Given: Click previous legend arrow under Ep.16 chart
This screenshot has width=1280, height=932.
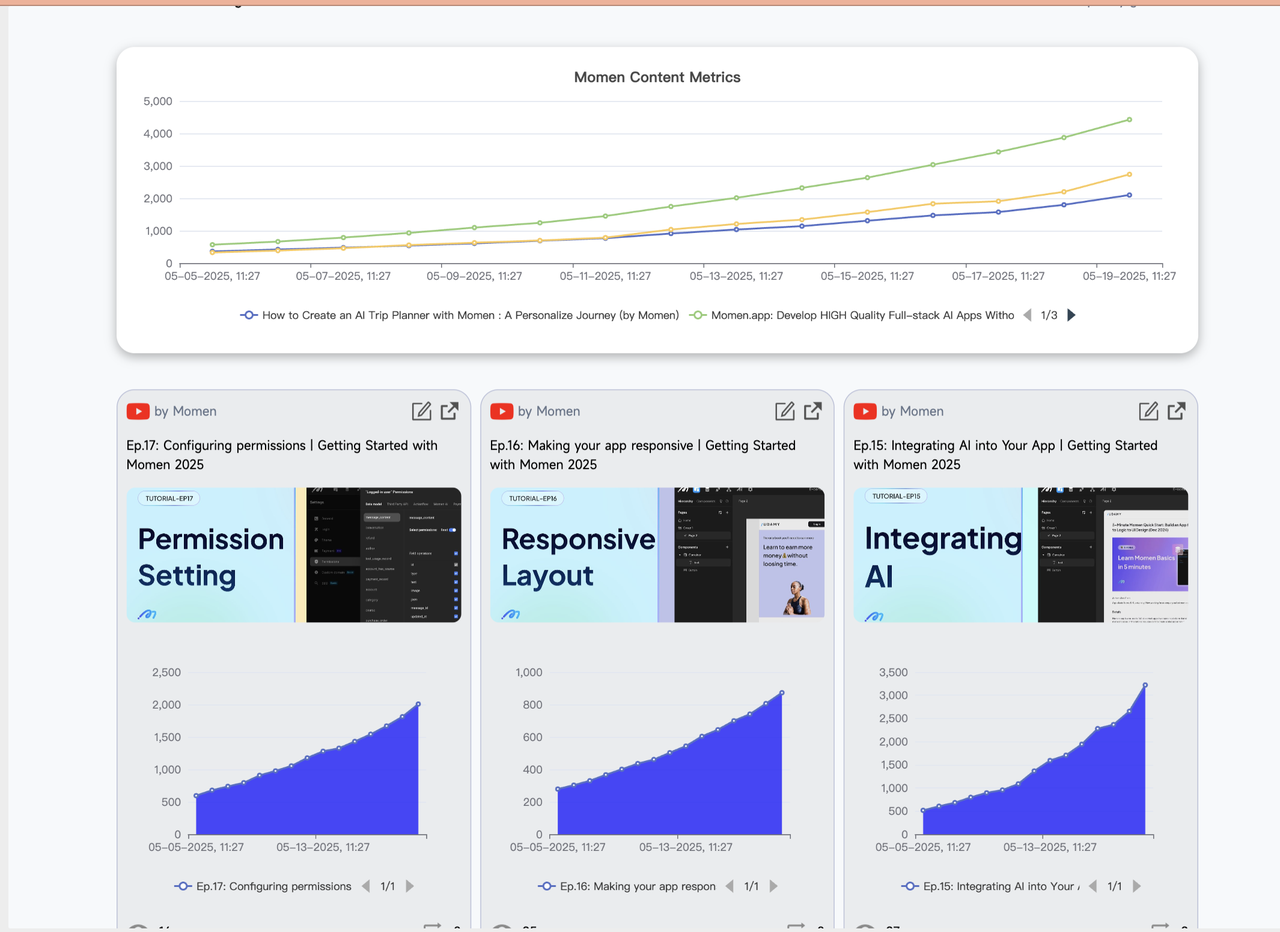Looking at the screenshot, I should tap(729, 886).
